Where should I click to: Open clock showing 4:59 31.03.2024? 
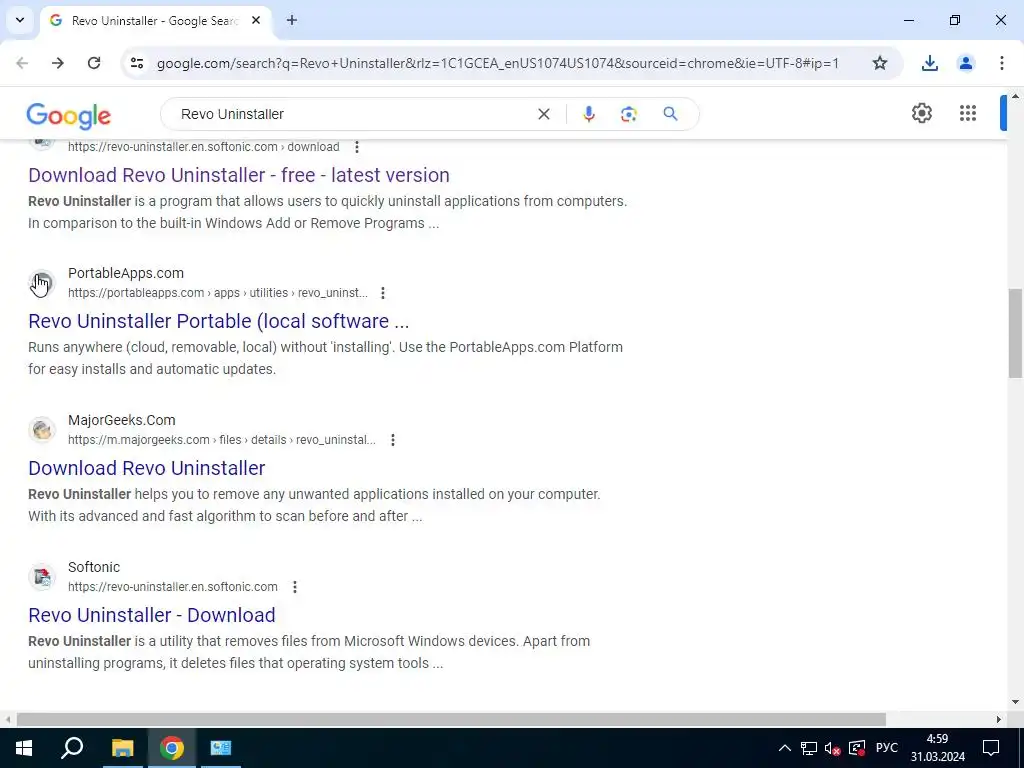click(x=938, y=748)
